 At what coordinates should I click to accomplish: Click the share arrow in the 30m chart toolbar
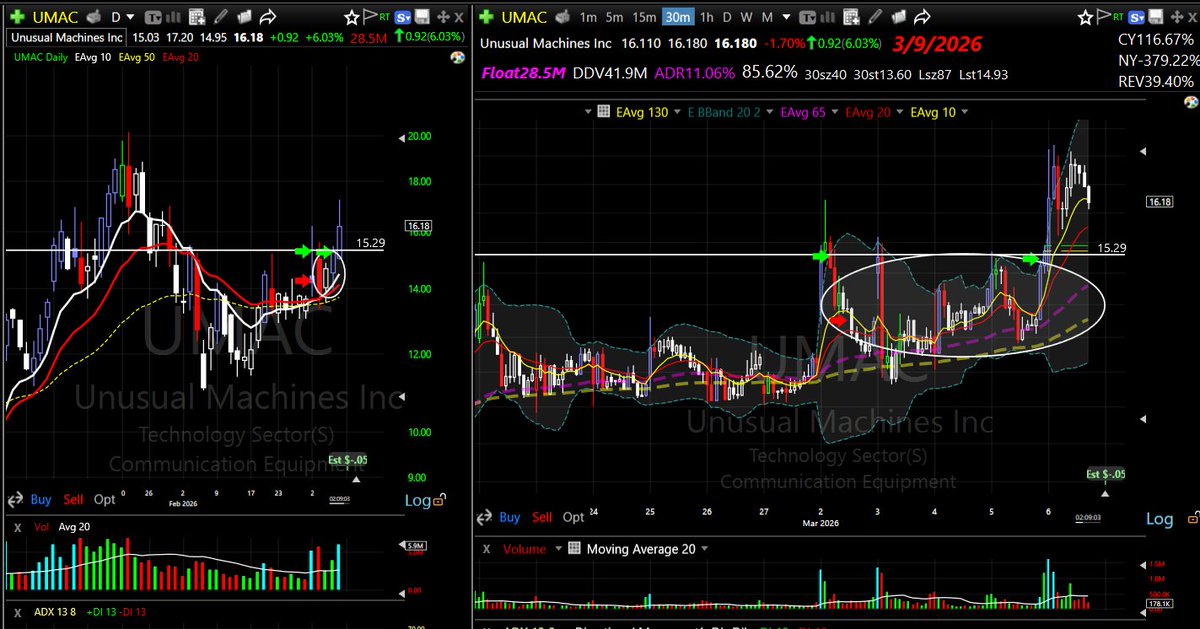click(922, 17)
